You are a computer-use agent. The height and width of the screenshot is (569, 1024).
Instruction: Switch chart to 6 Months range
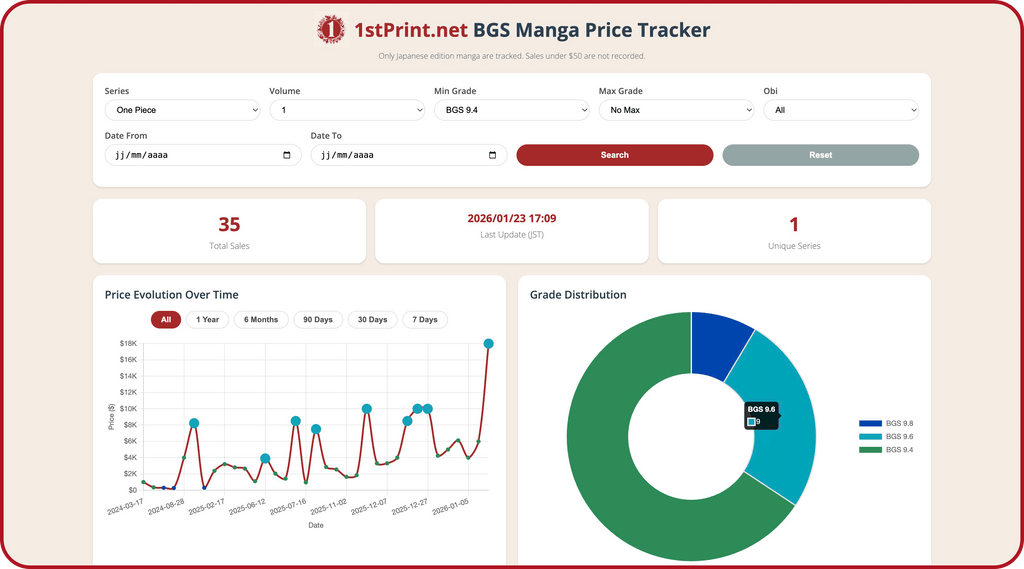click(x=261, y=319)
